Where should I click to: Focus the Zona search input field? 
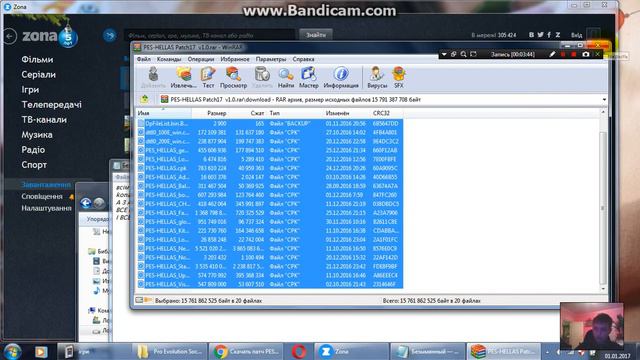(x=209, y=36)
